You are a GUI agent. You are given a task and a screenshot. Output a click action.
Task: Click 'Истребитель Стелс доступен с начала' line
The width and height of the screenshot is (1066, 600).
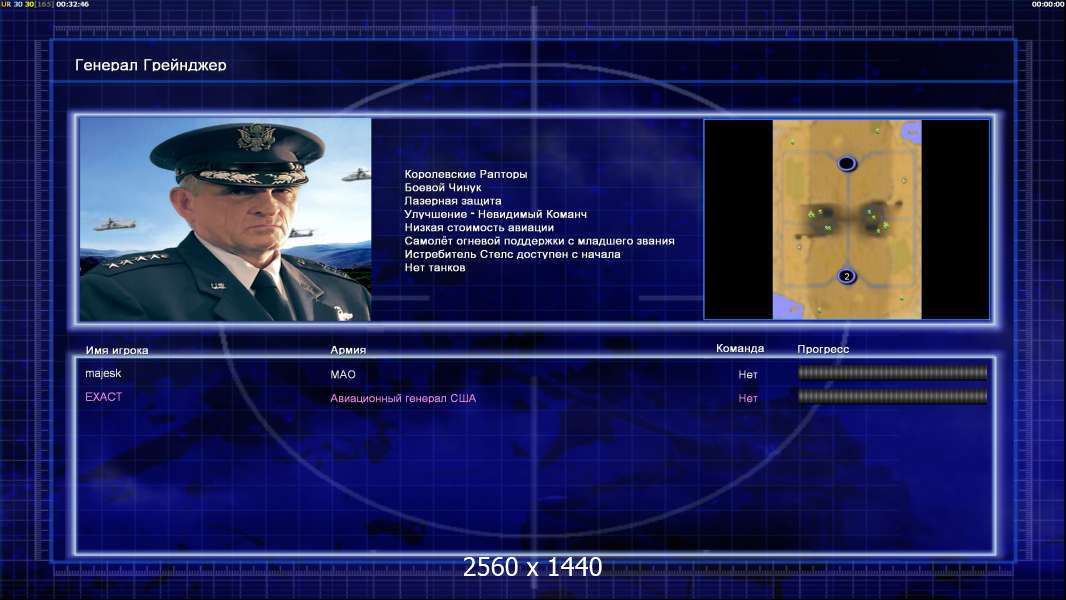point(513,254)
